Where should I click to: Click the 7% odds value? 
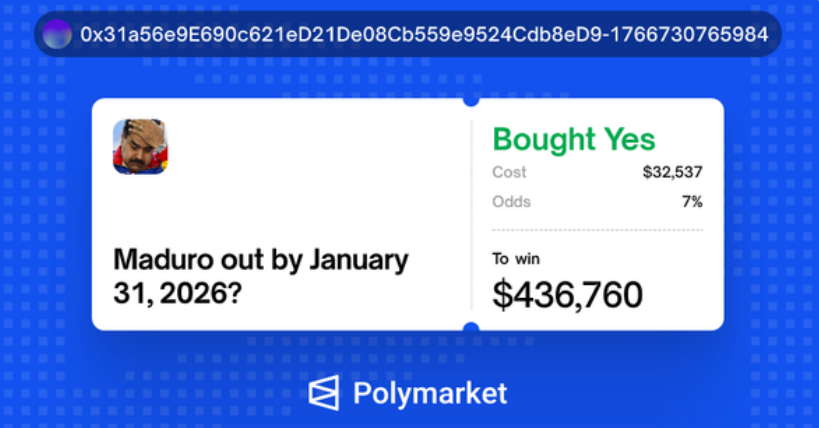692,201
